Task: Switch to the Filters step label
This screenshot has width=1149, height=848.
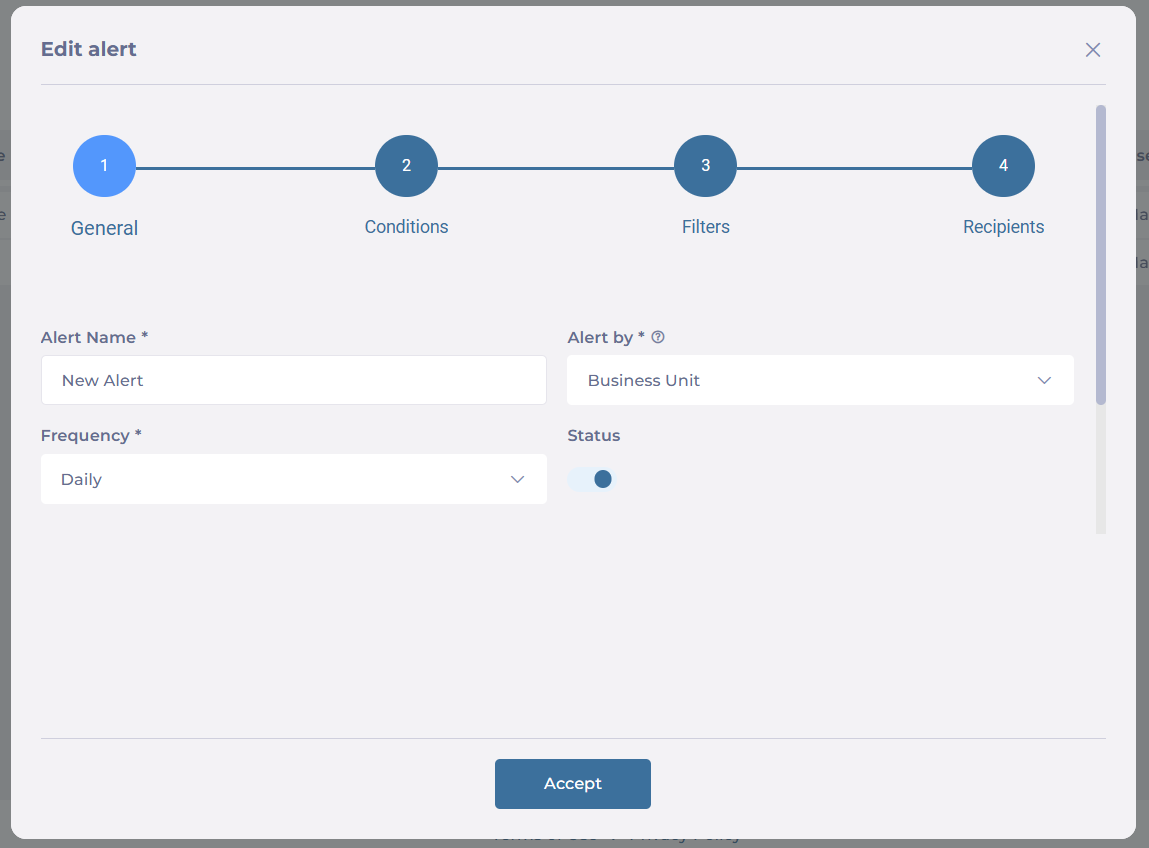Action: (705, 226)
